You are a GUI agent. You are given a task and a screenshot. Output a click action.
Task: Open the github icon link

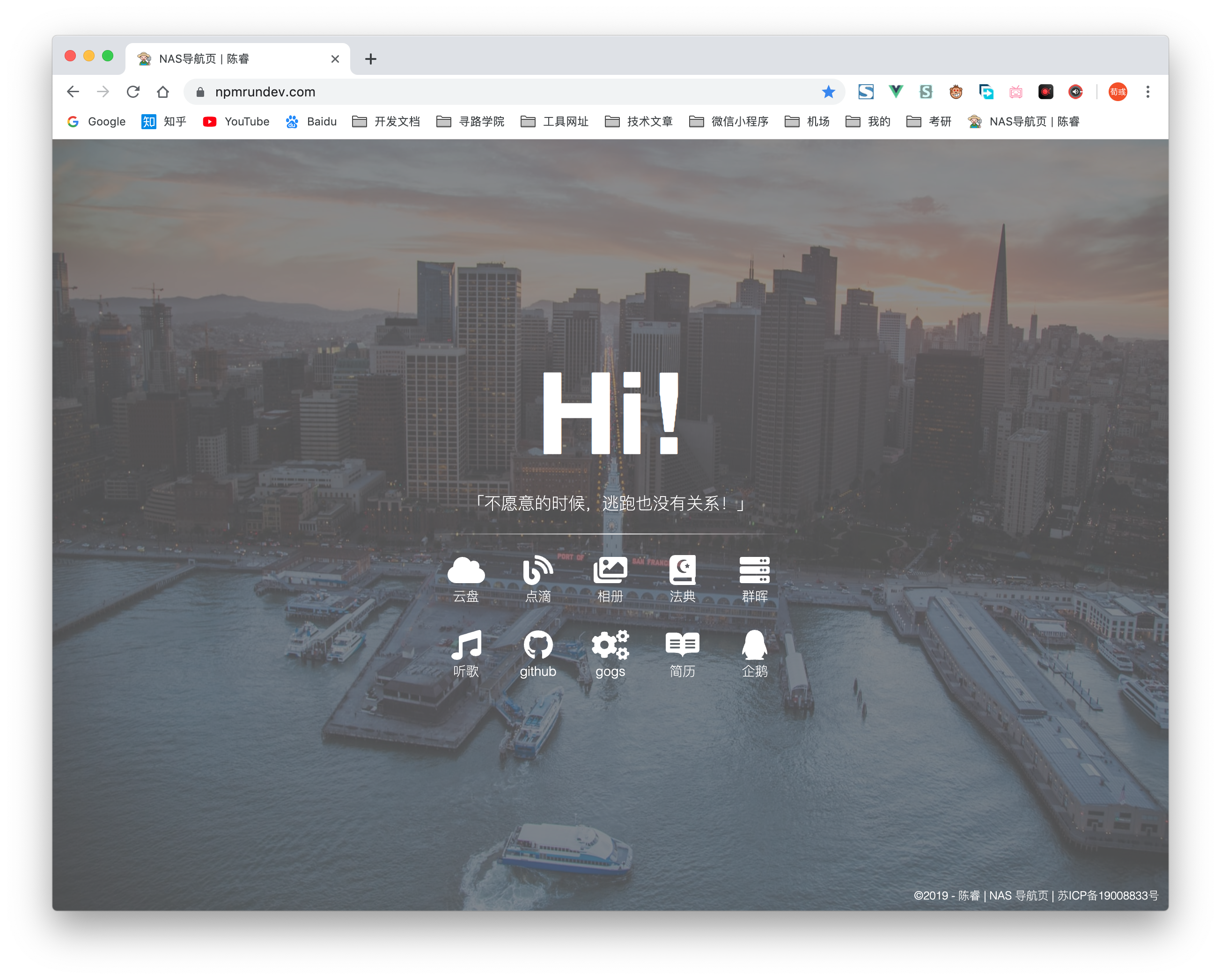(x=536, y=645)
